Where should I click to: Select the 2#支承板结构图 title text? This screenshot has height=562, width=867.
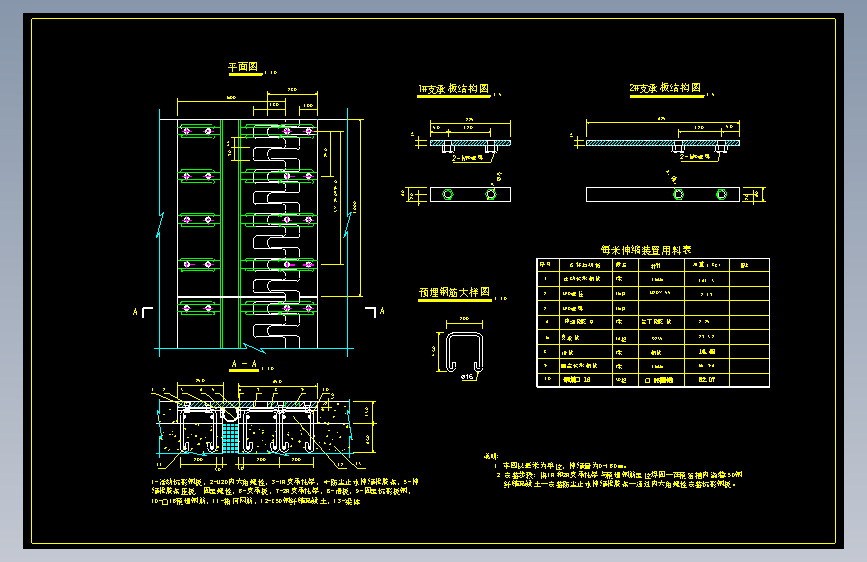665,88
